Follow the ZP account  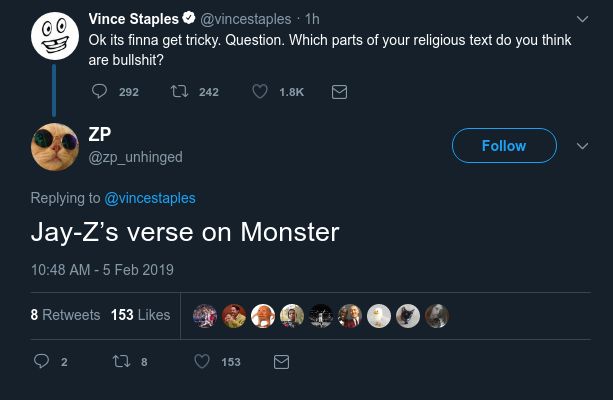click(504, 146)
